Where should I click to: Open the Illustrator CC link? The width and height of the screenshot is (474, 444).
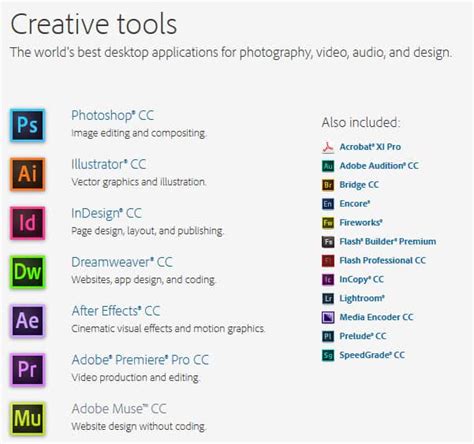click(109, 164)
